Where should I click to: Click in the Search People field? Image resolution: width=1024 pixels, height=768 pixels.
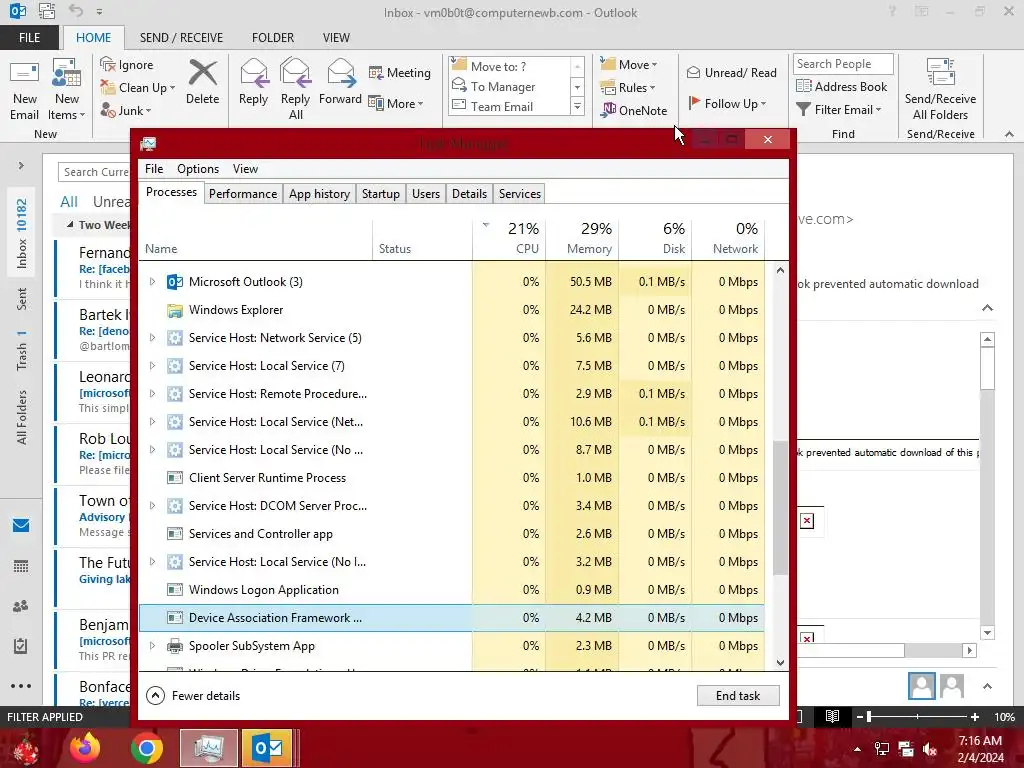pyautogui.click(x=842, y=63)
